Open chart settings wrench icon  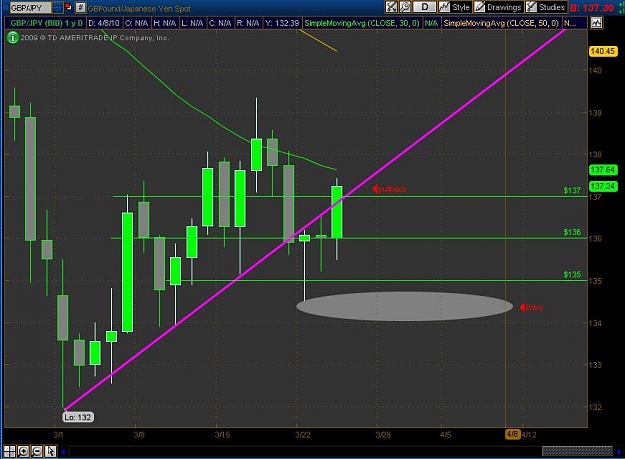[405, 7]
